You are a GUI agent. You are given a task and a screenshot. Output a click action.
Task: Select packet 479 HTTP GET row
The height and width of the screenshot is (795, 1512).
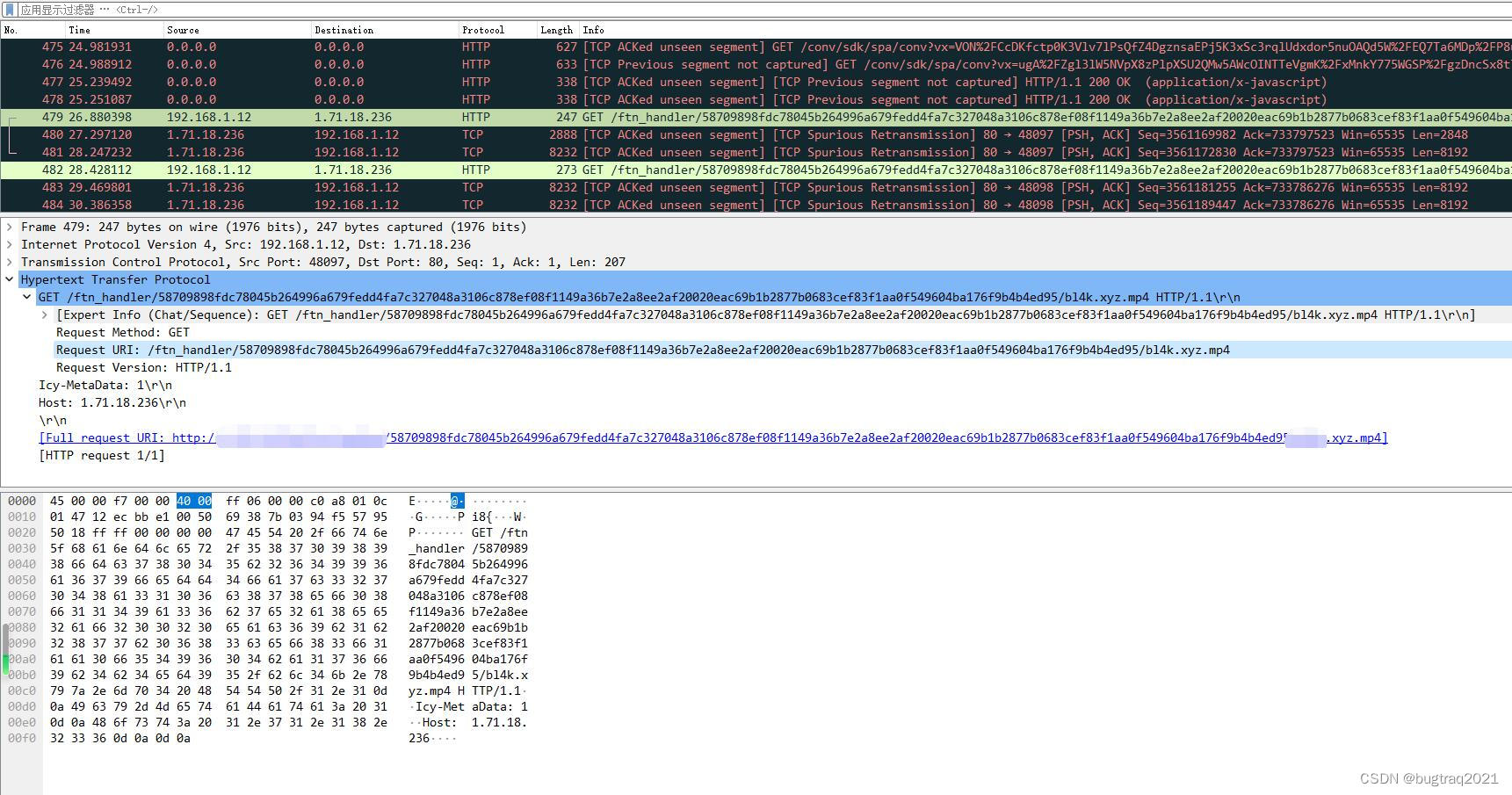[756, 117]
